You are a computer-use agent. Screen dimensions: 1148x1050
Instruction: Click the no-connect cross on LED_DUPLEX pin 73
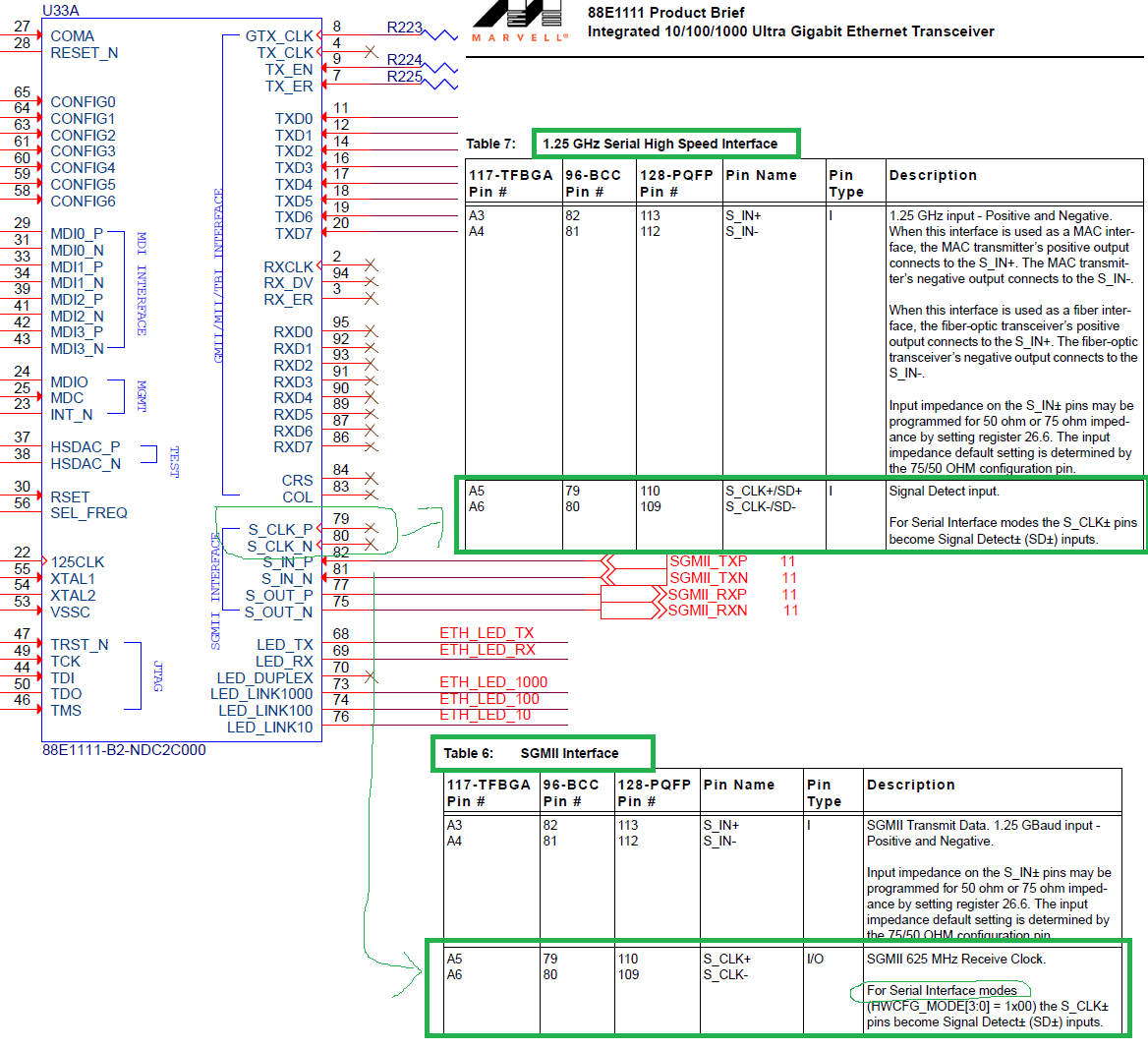(372, 676)
